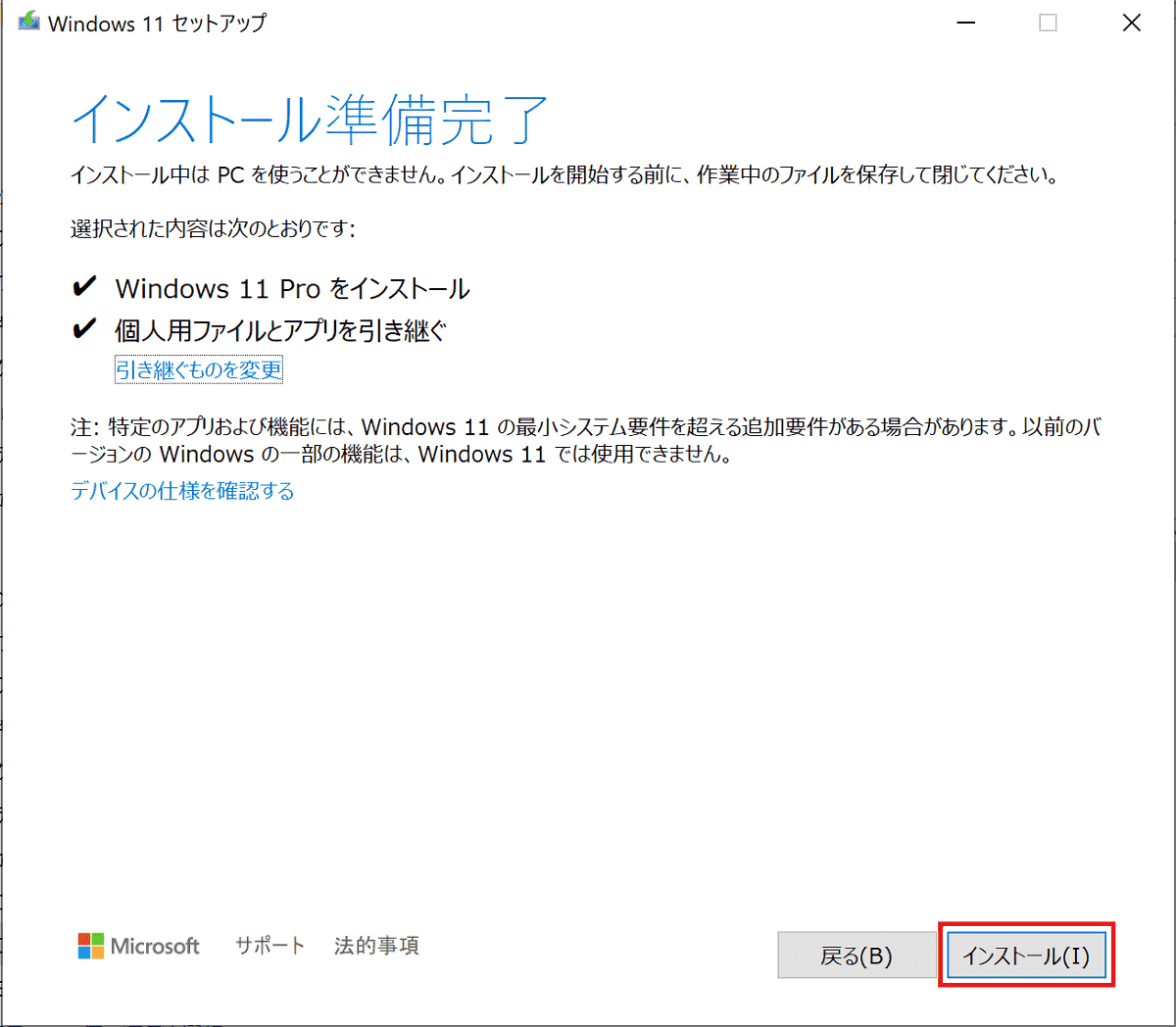1176x1027 pixels.
Task: Click the checkmark beside 個人用ファイルとアプリを引き継ぐ
Action: tap(84, 328)
